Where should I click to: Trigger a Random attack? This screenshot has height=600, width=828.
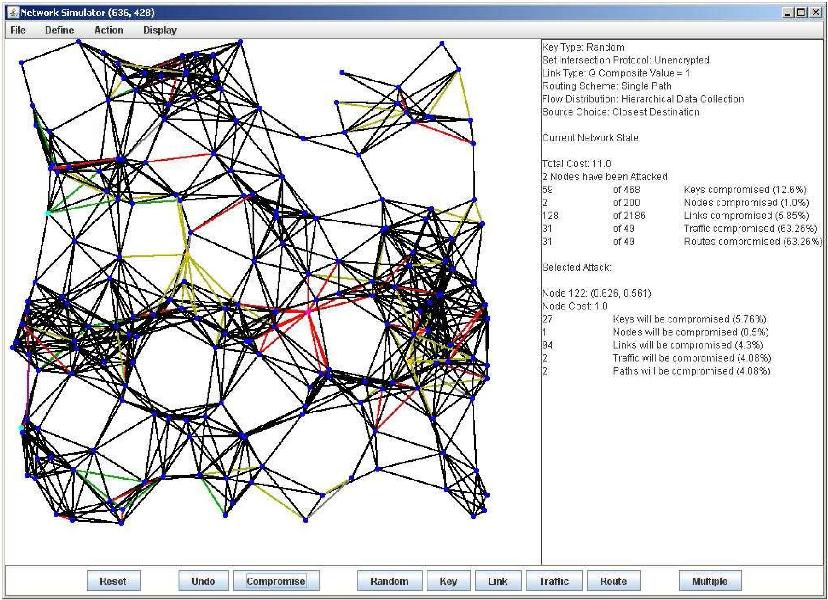389,581
